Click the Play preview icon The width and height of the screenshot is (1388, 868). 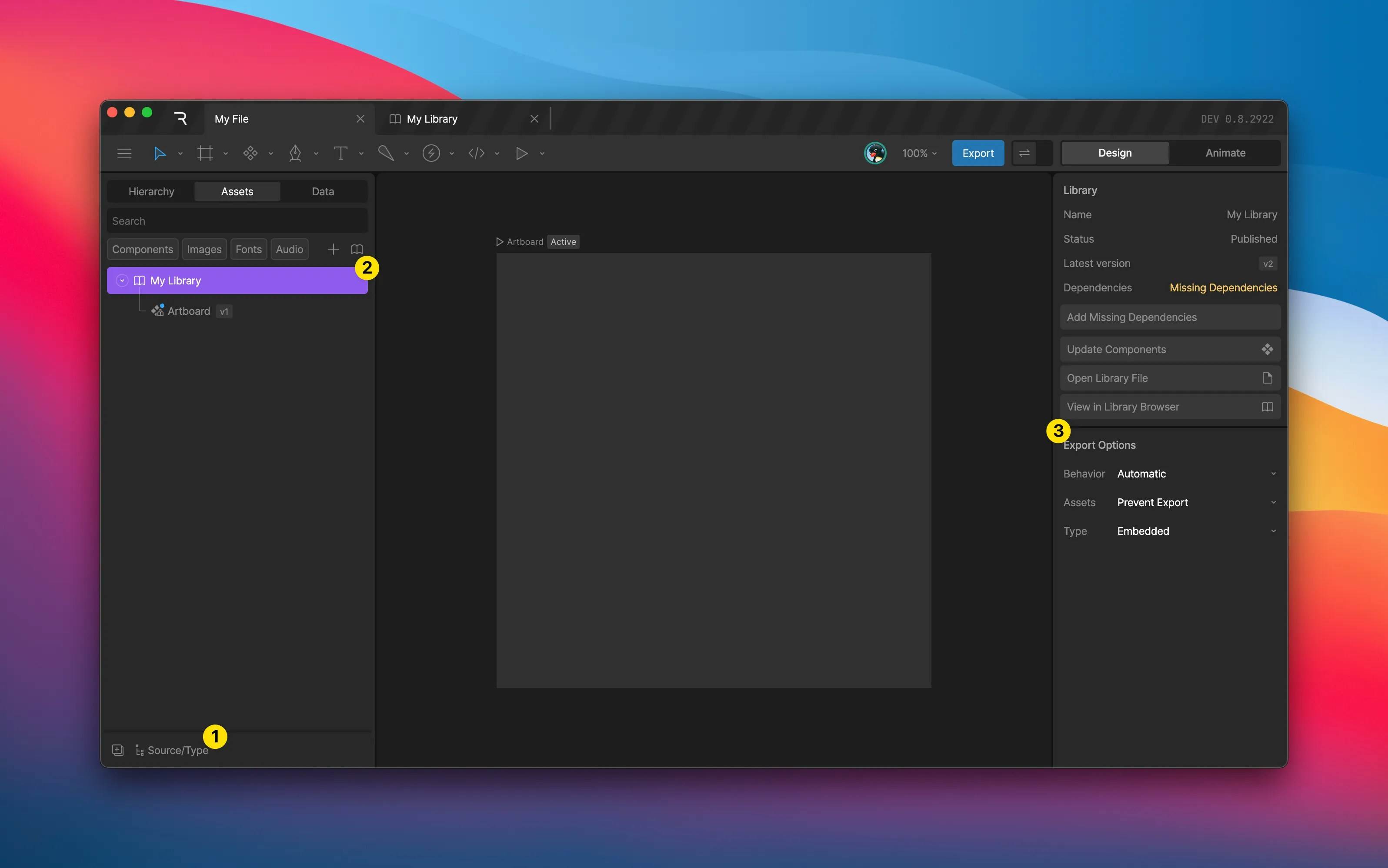521,153
